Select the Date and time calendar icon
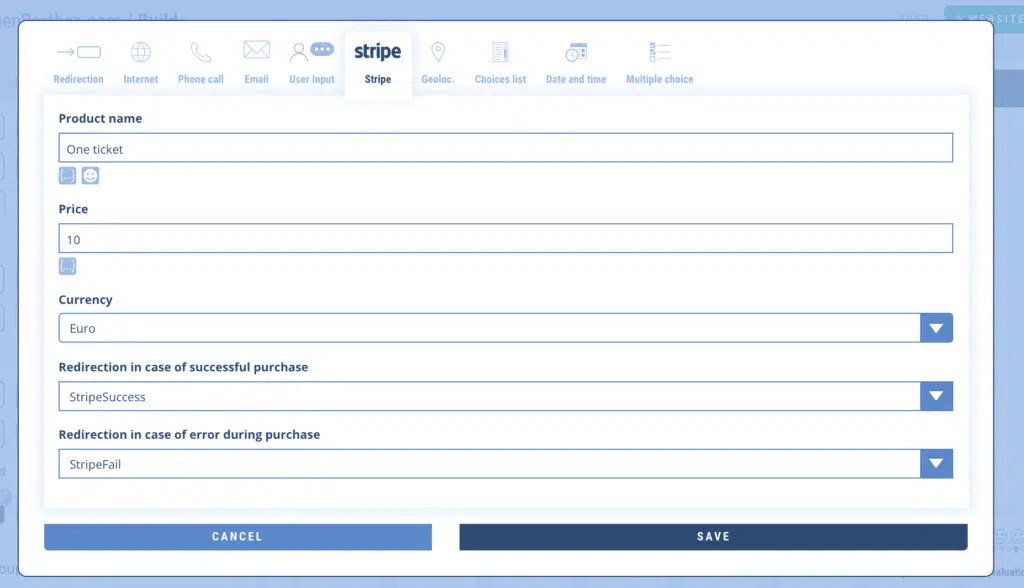1024x588 pixels. [x=576, y=52]
